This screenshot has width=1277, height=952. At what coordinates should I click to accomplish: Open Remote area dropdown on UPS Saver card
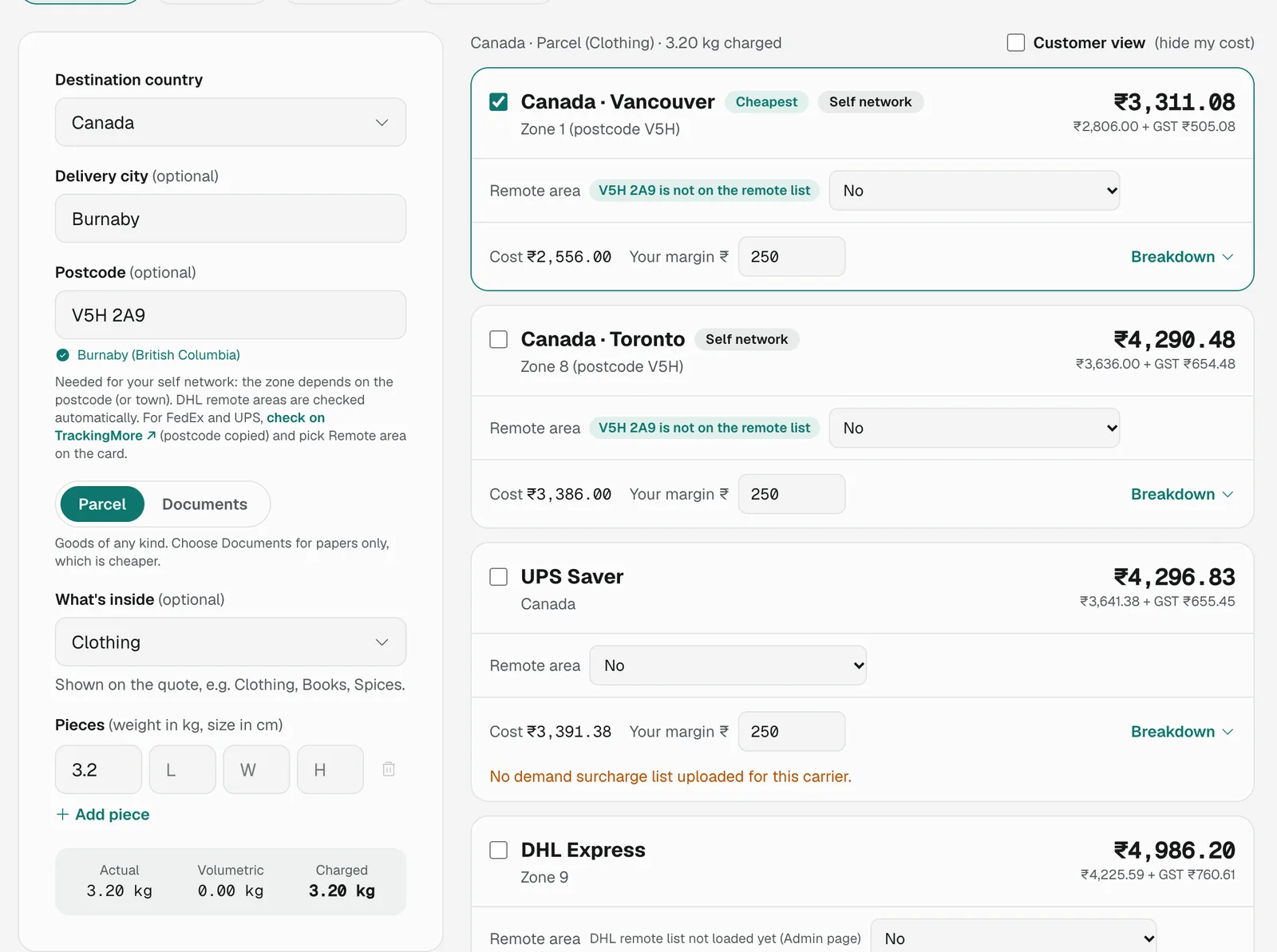tap(728, 666)
